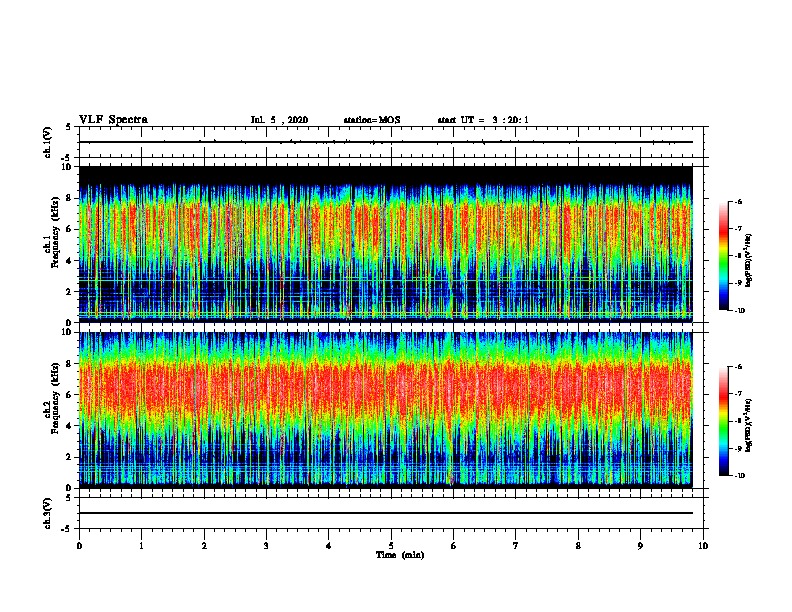Click the "-10" label on ch.1 color scale
Screen dimensions: 792x612
tap(739, 311)
